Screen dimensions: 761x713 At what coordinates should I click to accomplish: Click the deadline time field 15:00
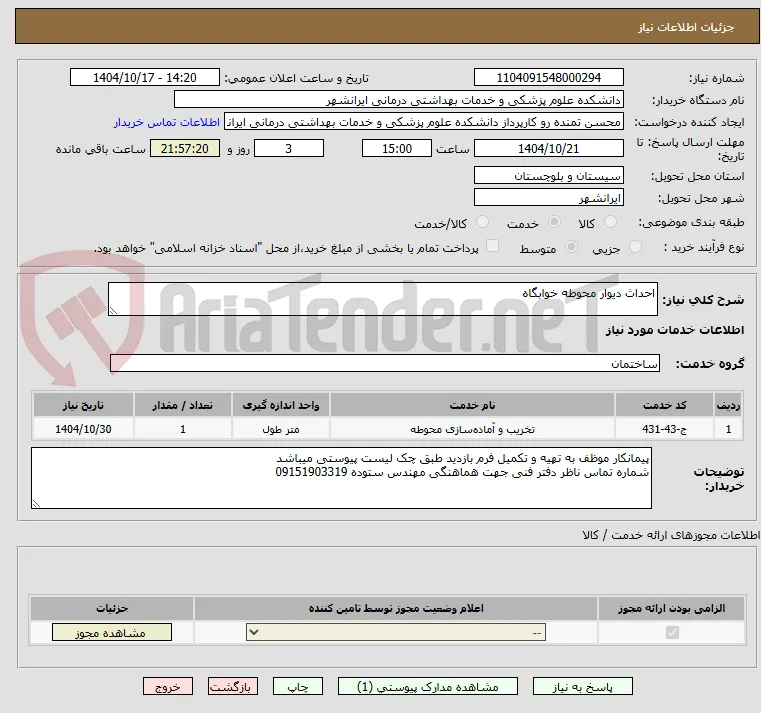[x=397, y=149]
